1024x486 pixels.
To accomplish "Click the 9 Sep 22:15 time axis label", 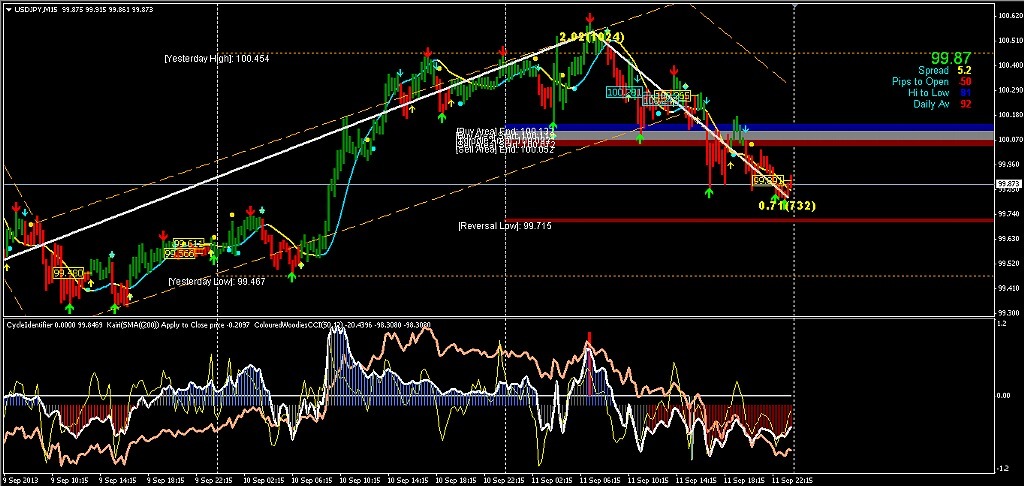I will pos(214,479).
